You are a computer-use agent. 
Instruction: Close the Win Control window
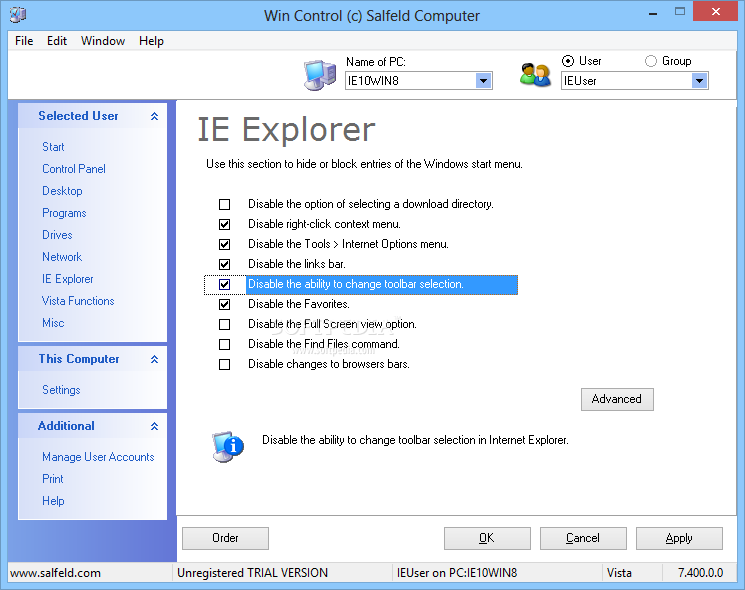(x=715, y=11)
